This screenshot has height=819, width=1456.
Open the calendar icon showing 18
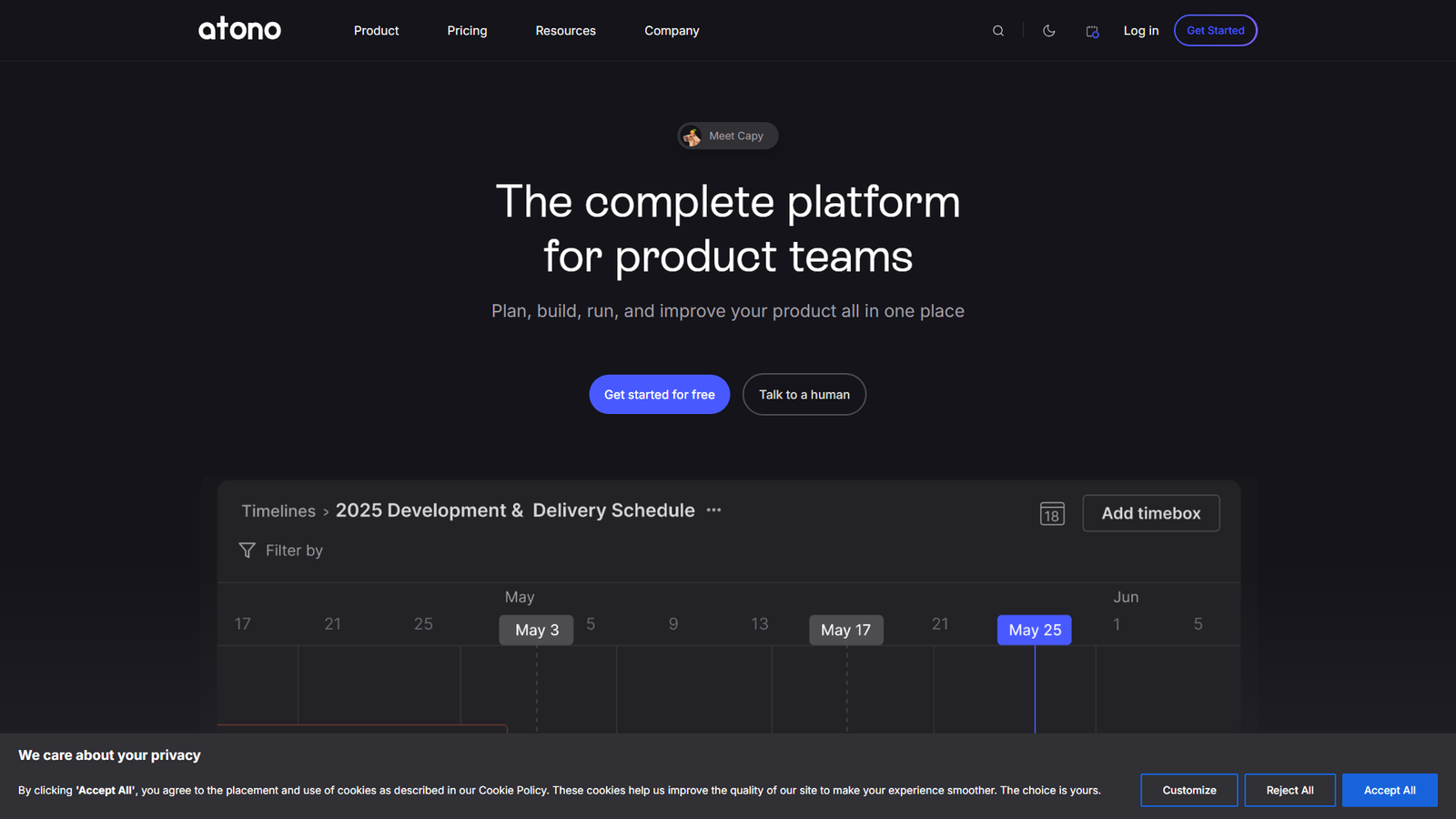coord(1052,513)
